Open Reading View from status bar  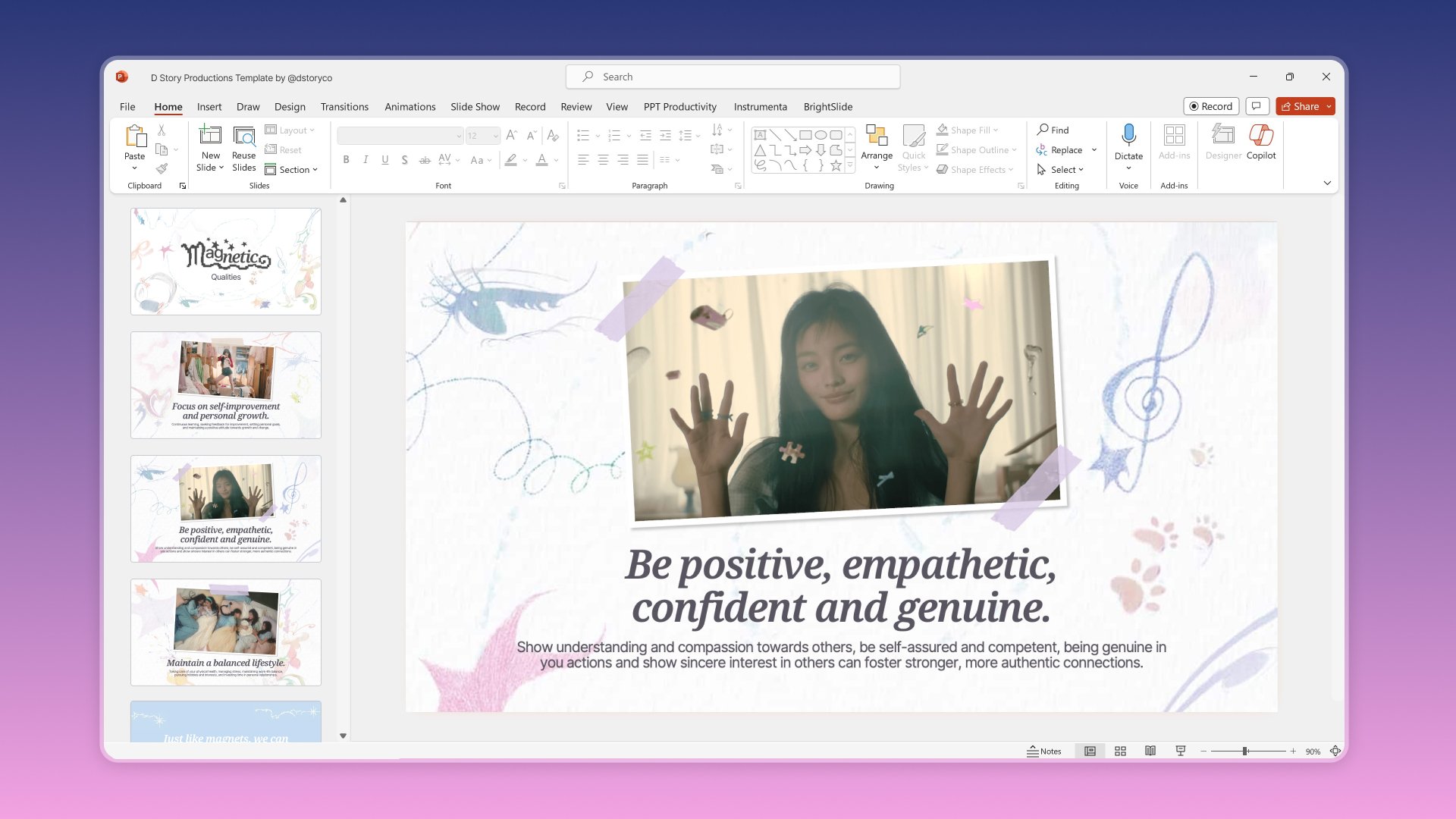point(1150,751)
